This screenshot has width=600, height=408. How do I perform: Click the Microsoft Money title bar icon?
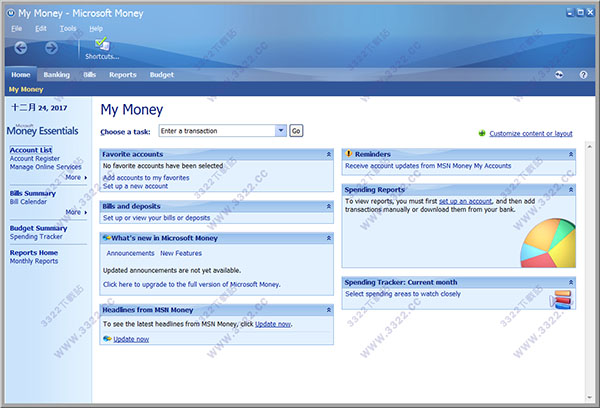(11, 13)
